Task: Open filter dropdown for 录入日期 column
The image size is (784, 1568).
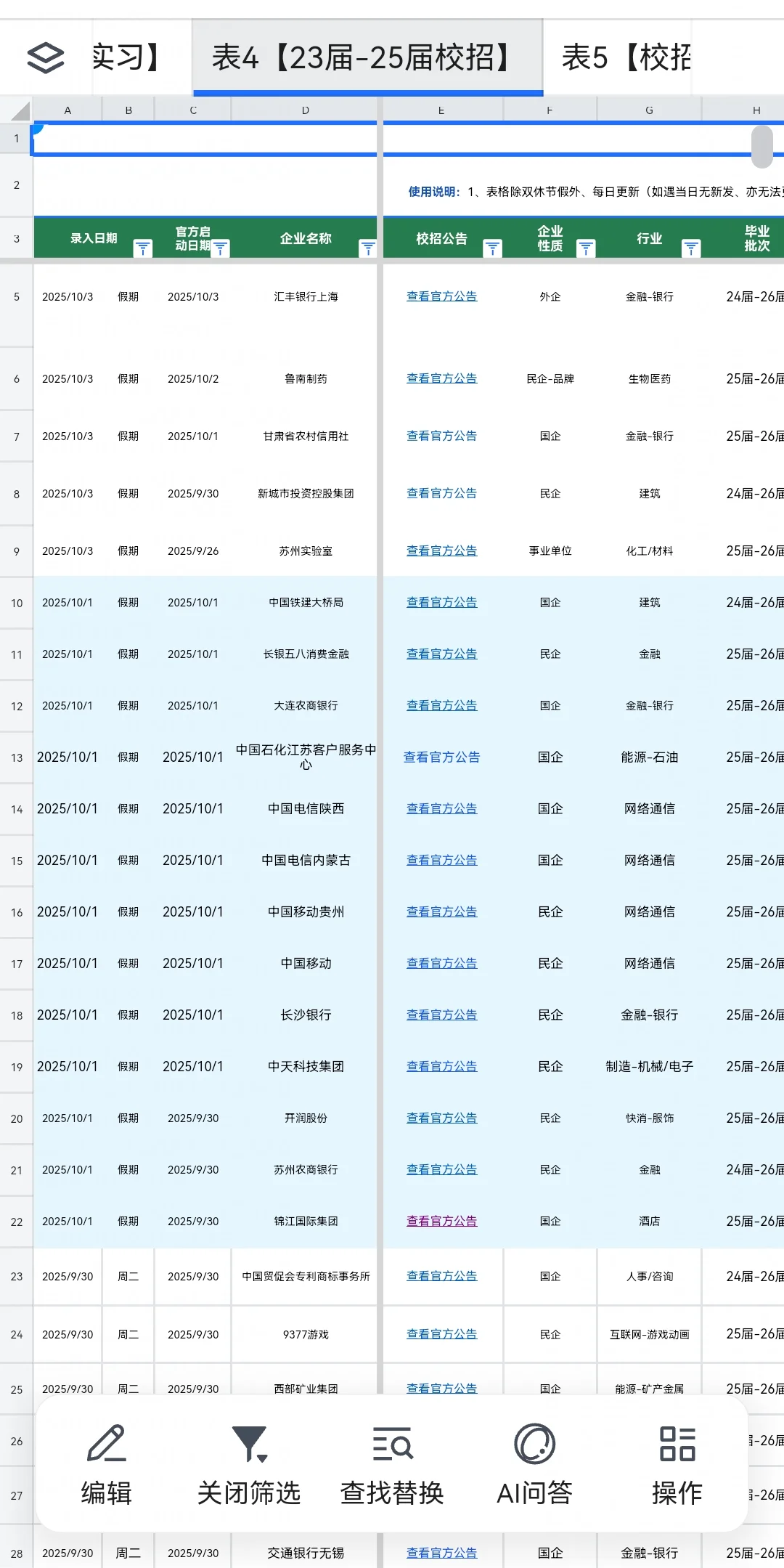Action: pyautogui.click(x=143, y=248)
